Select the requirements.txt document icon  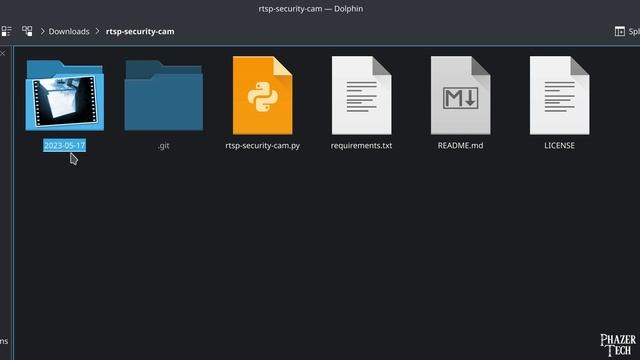[362, 95]
